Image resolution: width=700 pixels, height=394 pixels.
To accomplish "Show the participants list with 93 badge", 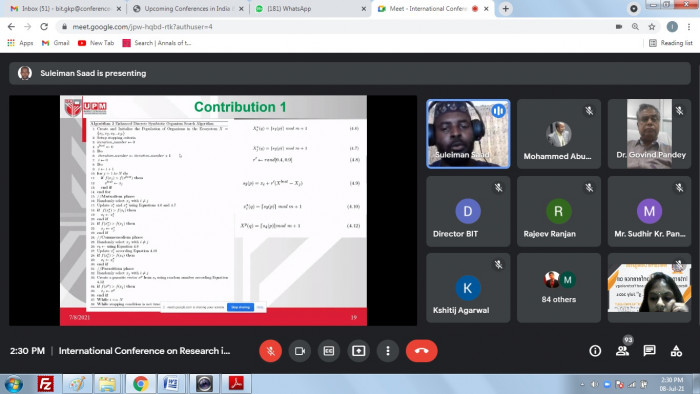I will [x=622, y=350].
